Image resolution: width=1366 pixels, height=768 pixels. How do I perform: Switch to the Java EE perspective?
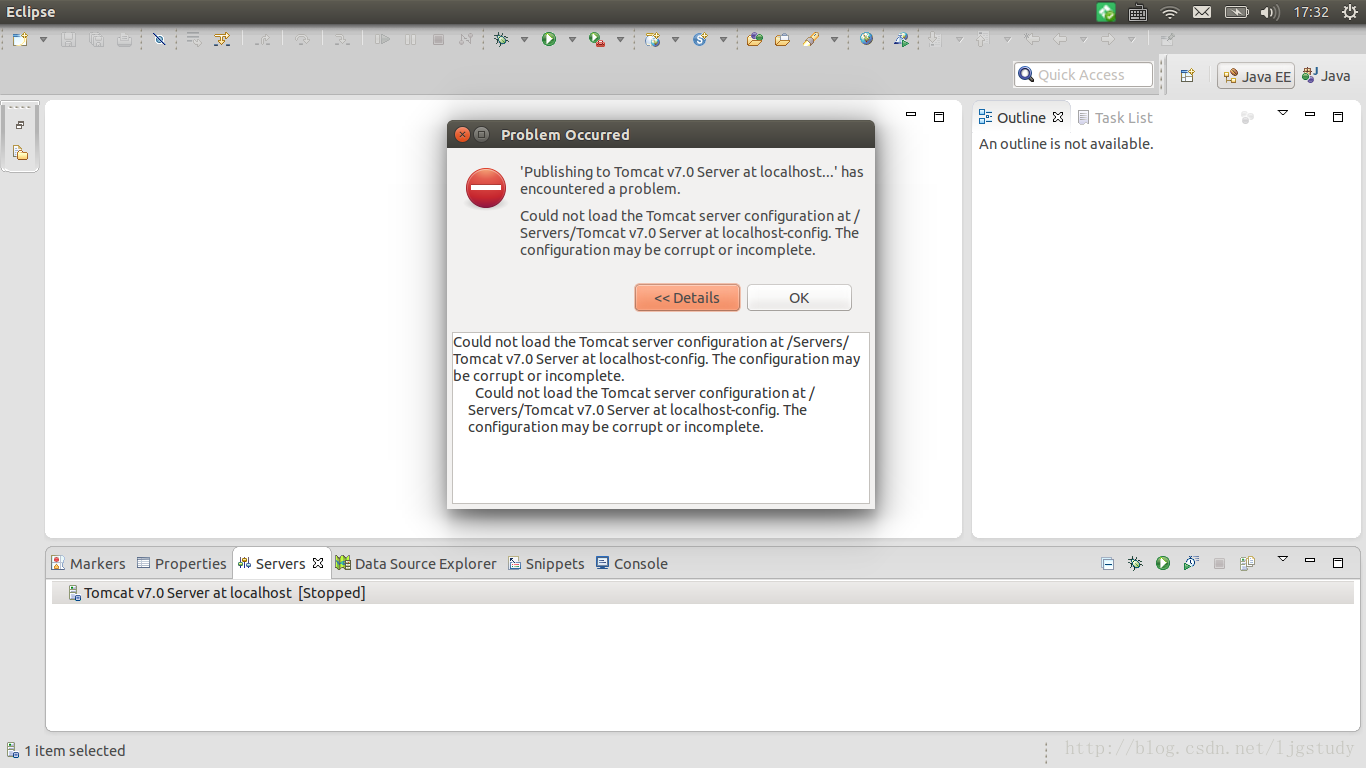tap(1256, 76)
